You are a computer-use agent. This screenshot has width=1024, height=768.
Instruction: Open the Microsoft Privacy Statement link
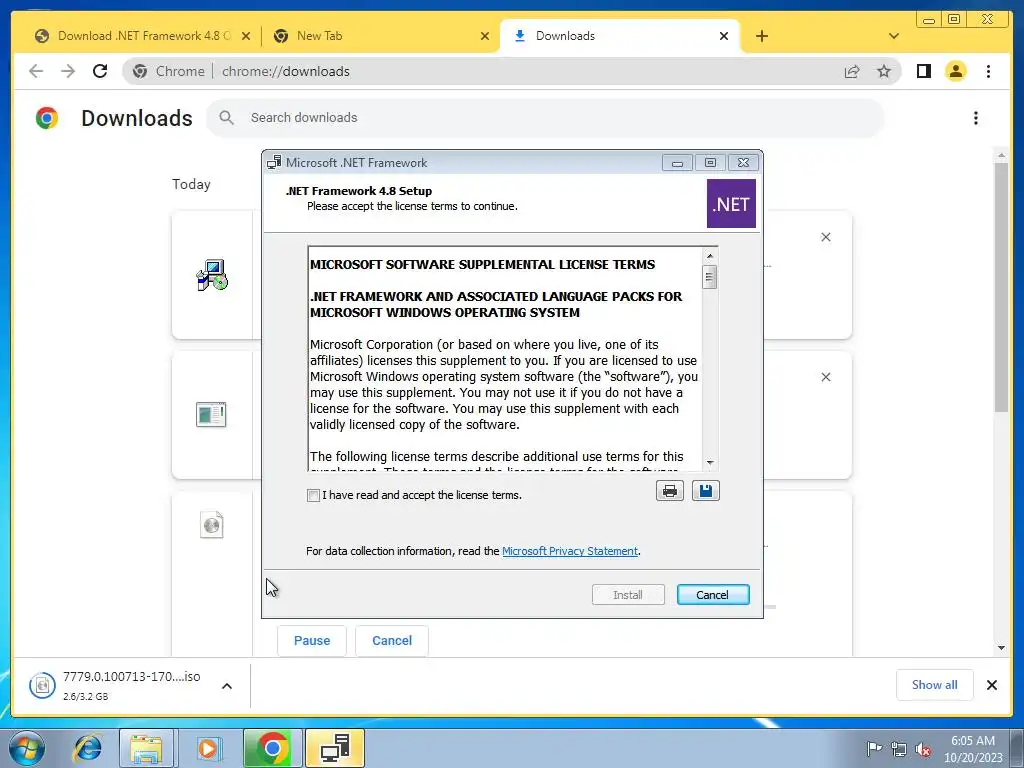click(x=569, y=551)
